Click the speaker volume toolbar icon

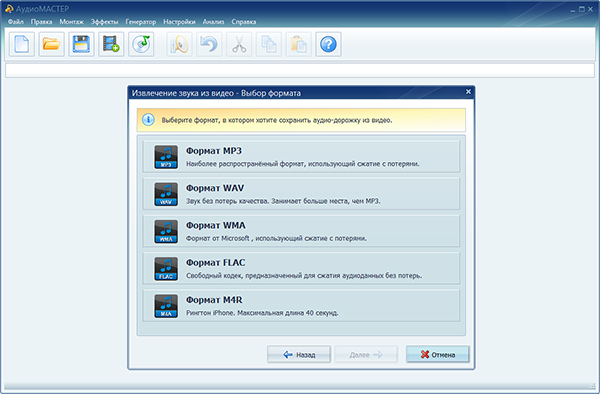pyautogui.click(x=179, y=44)
